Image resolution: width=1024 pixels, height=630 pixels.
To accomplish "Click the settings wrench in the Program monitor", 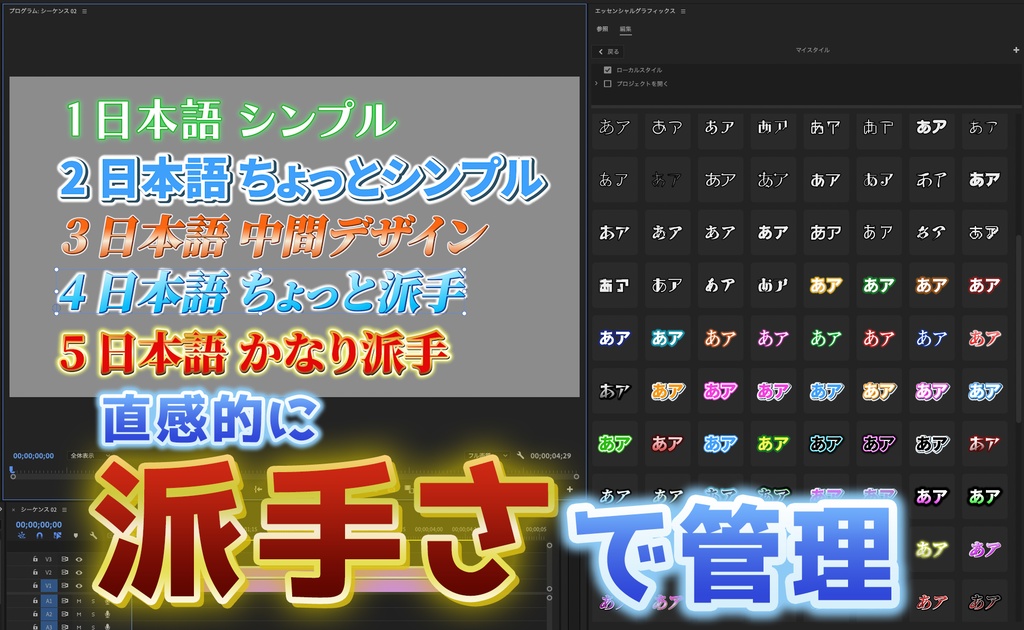I will pyautogui.click(x=521, y=455).
